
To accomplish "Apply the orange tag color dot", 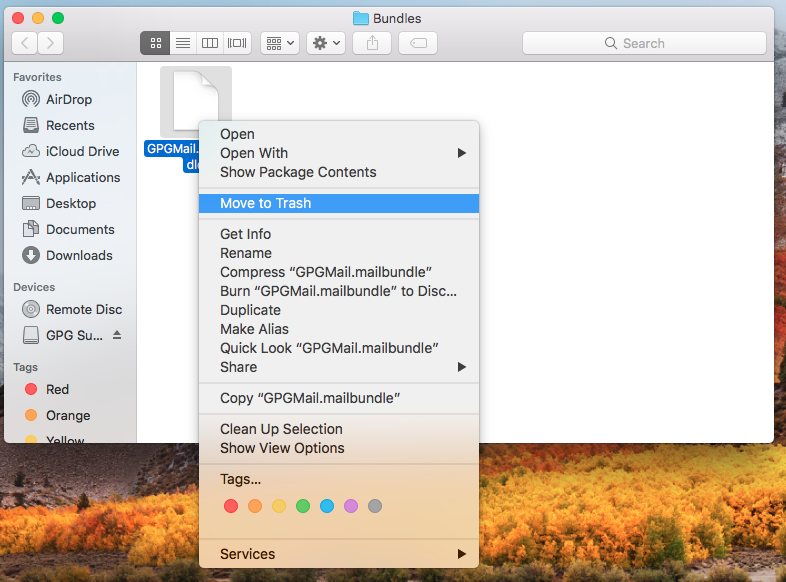I will (255, 506).
